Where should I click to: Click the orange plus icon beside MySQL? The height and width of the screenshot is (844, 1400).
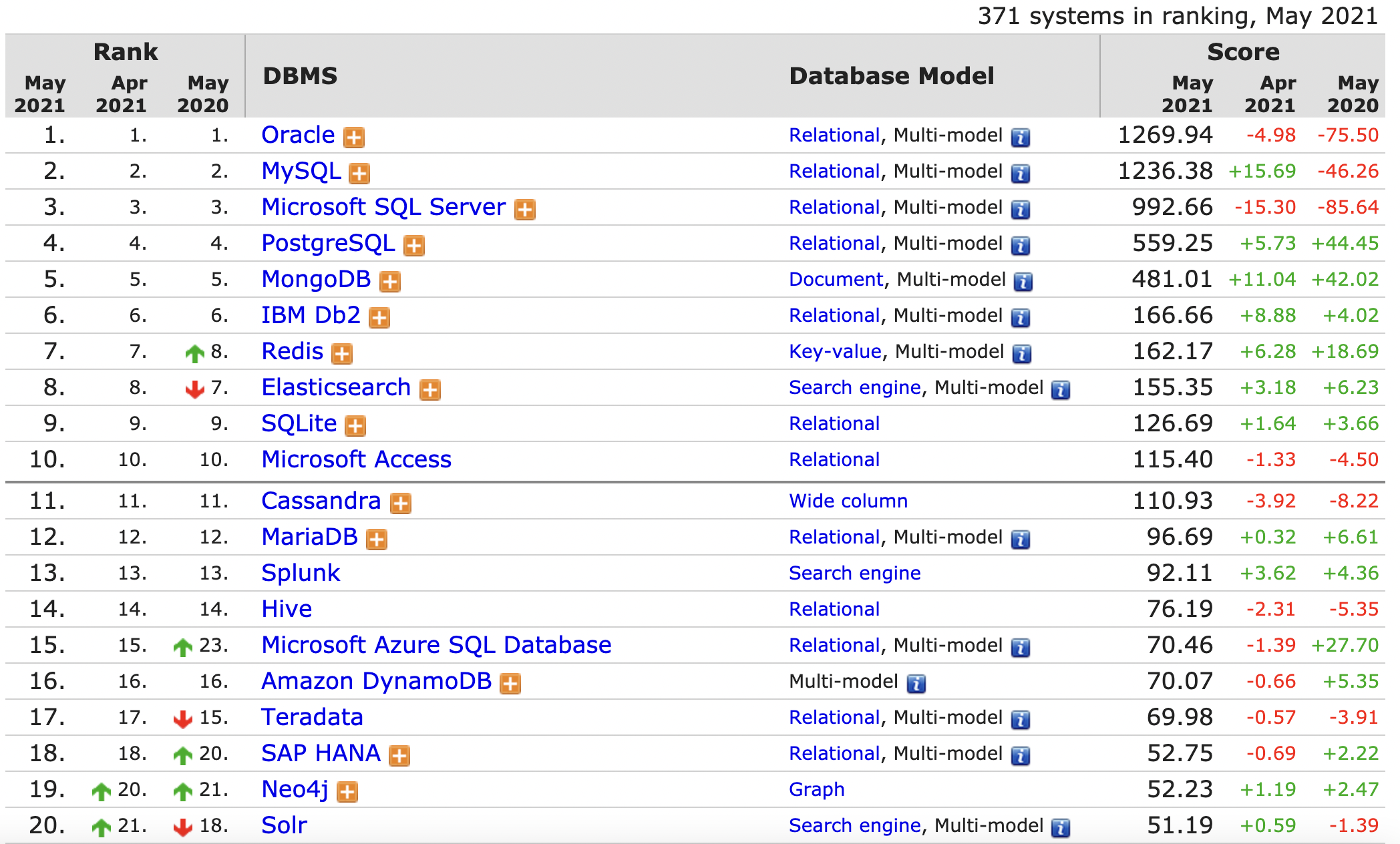tap(359, 174)
